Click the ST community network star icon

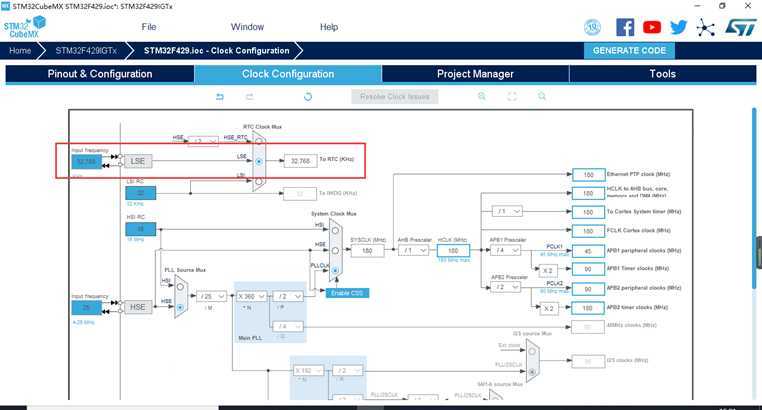pos(705,28)
